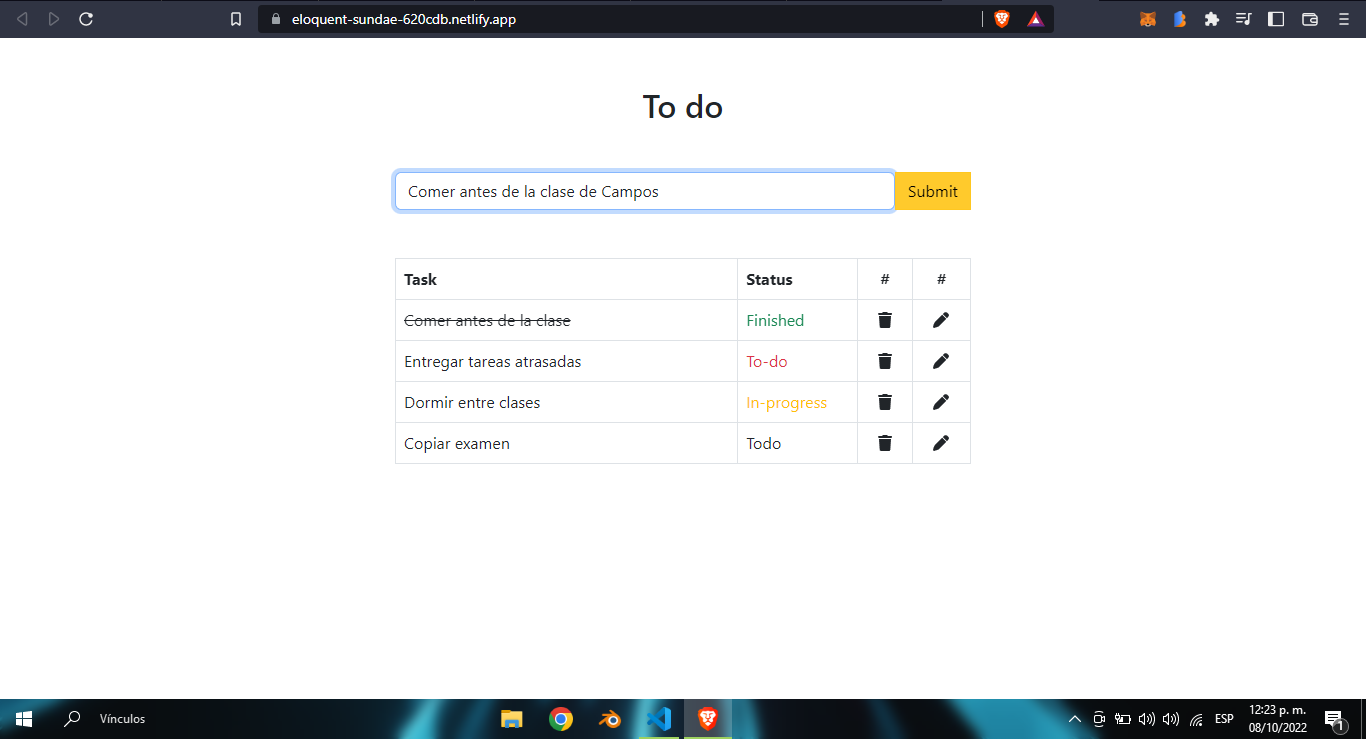The image size is (1366, 739).
Task: Click the "Finished" status label
Action: [x=774, y=319]
